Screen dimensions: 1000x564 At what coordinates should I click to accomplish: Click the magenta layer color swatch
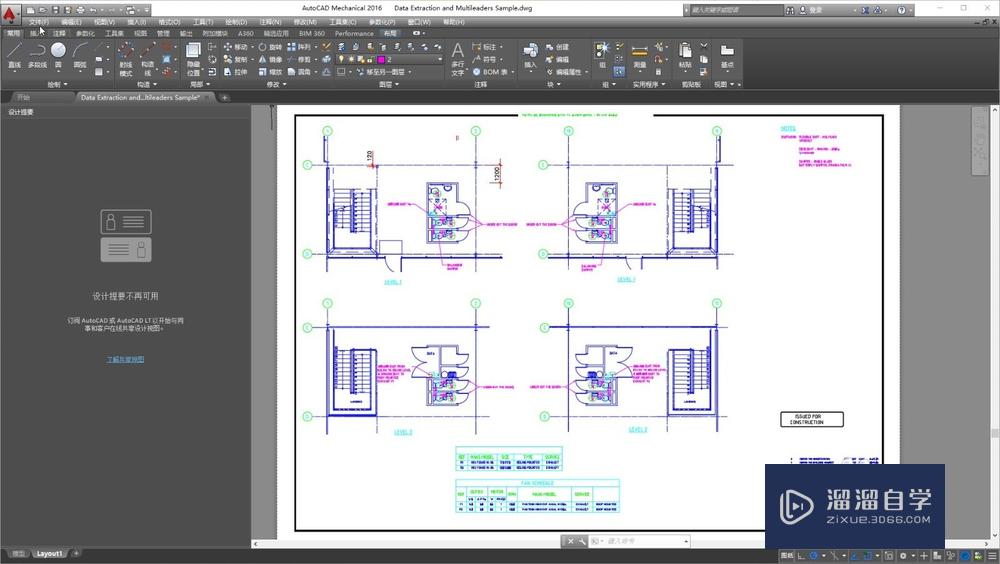pyautogui.click(x=381, y=59)
